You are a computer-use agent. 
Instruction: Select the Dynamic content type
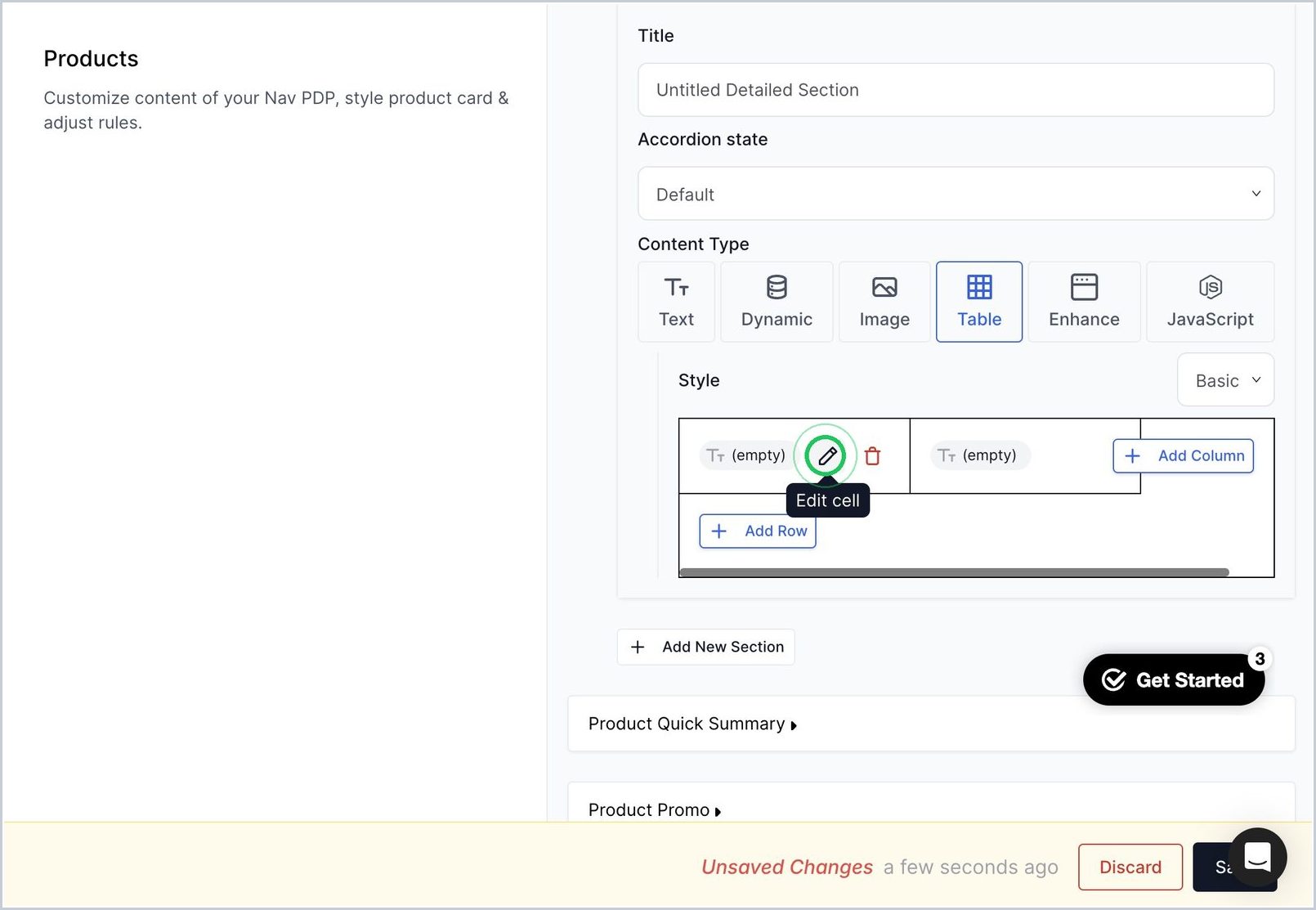[x=777, y=302]
